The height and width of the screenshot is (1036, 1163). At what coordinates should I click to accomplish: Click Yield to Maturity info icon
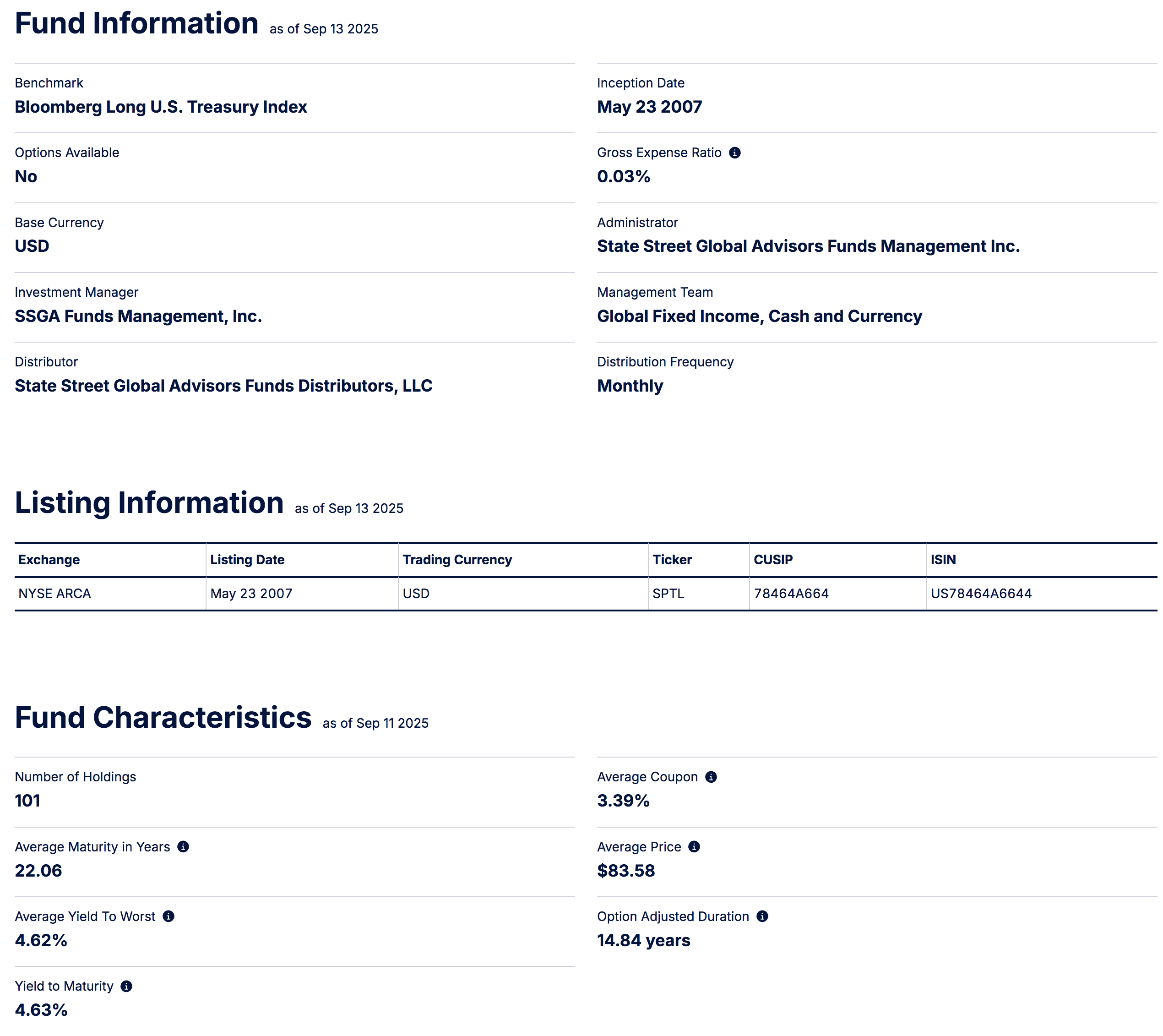pos(126,986)
